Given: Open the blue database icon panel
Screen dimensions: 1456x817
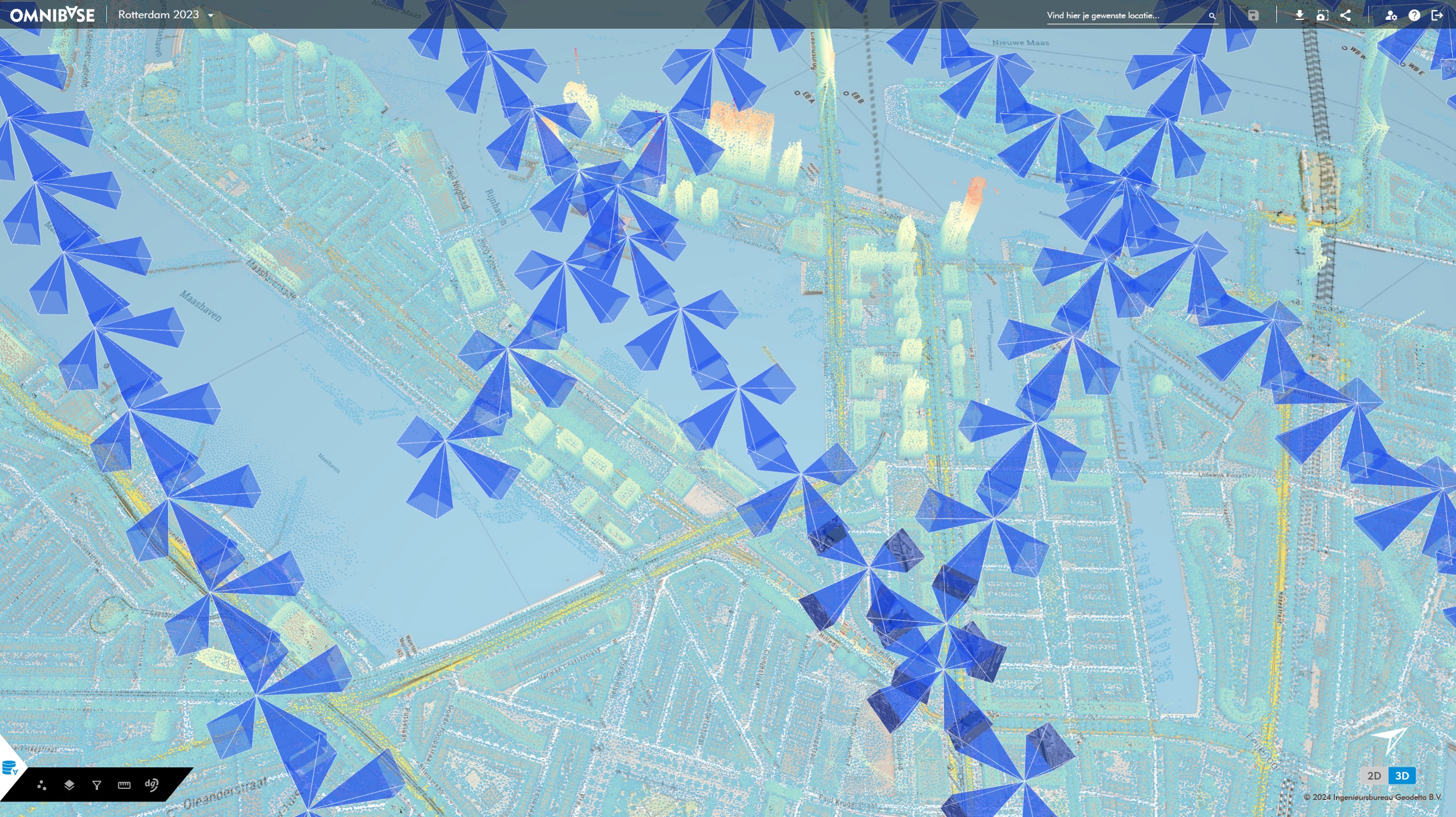Looking at the screenshot, I should click(x=9, y=768).
